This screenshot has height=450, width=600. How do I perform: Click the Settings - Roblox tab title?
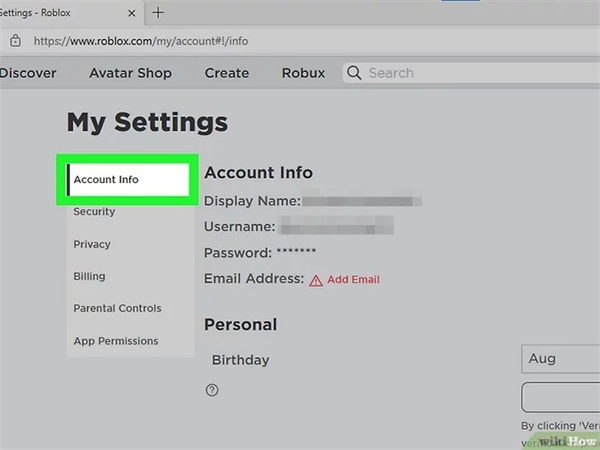35,13
